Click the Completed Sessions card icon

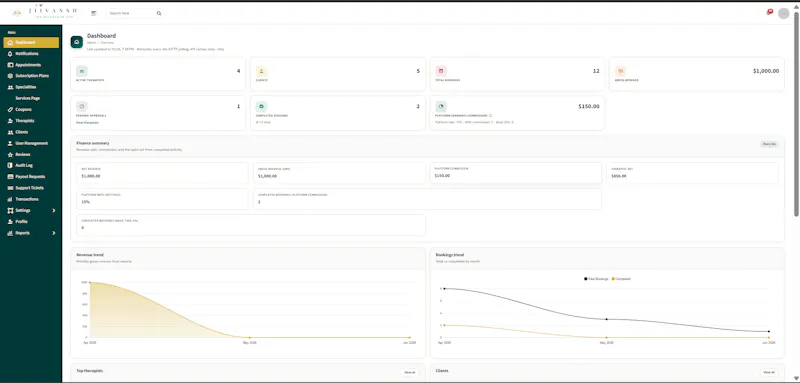(261, 107)
